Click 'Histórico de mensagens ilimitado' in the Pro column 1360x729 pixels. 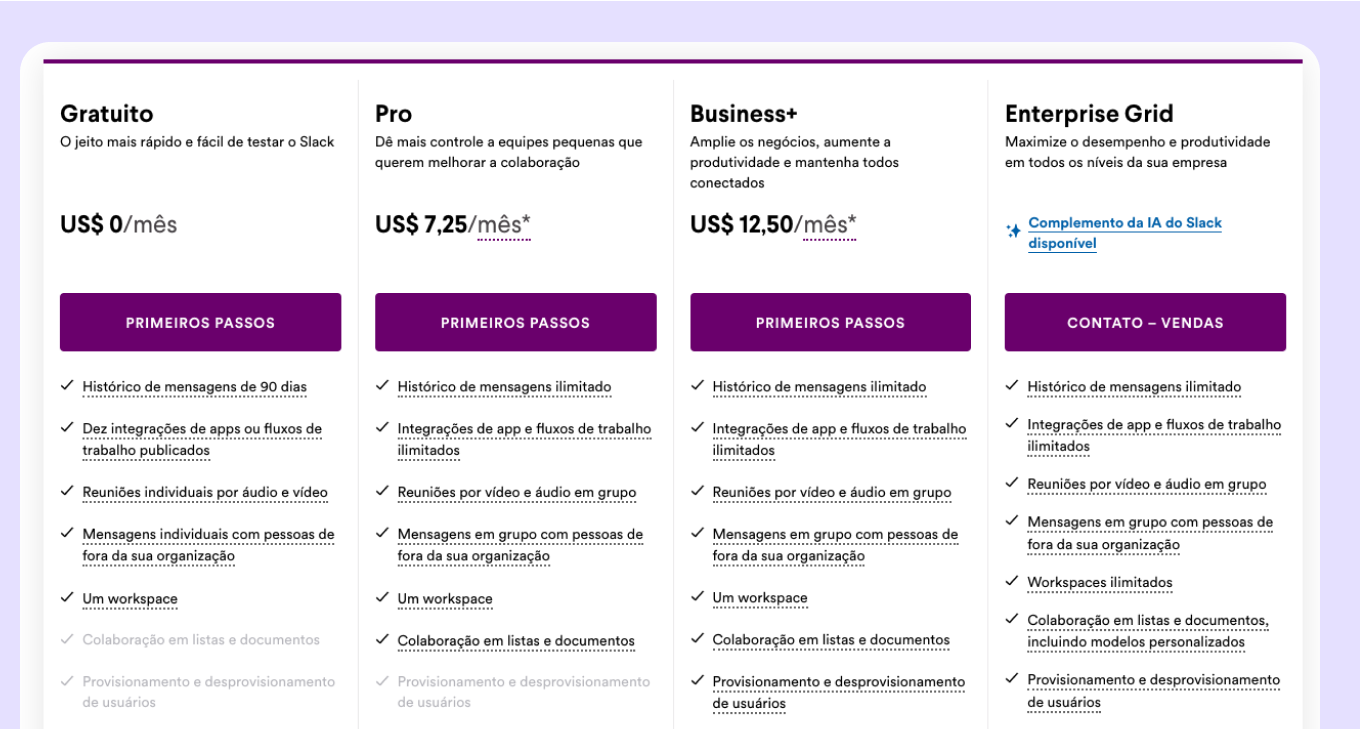coord(504,387)
